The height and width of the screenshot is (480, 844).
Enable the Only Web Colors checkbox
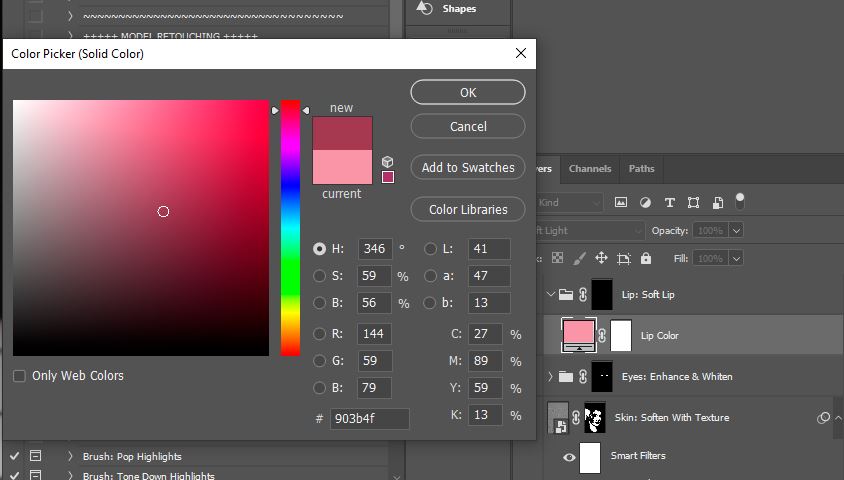pyautogui.click(x=19, y=376)
